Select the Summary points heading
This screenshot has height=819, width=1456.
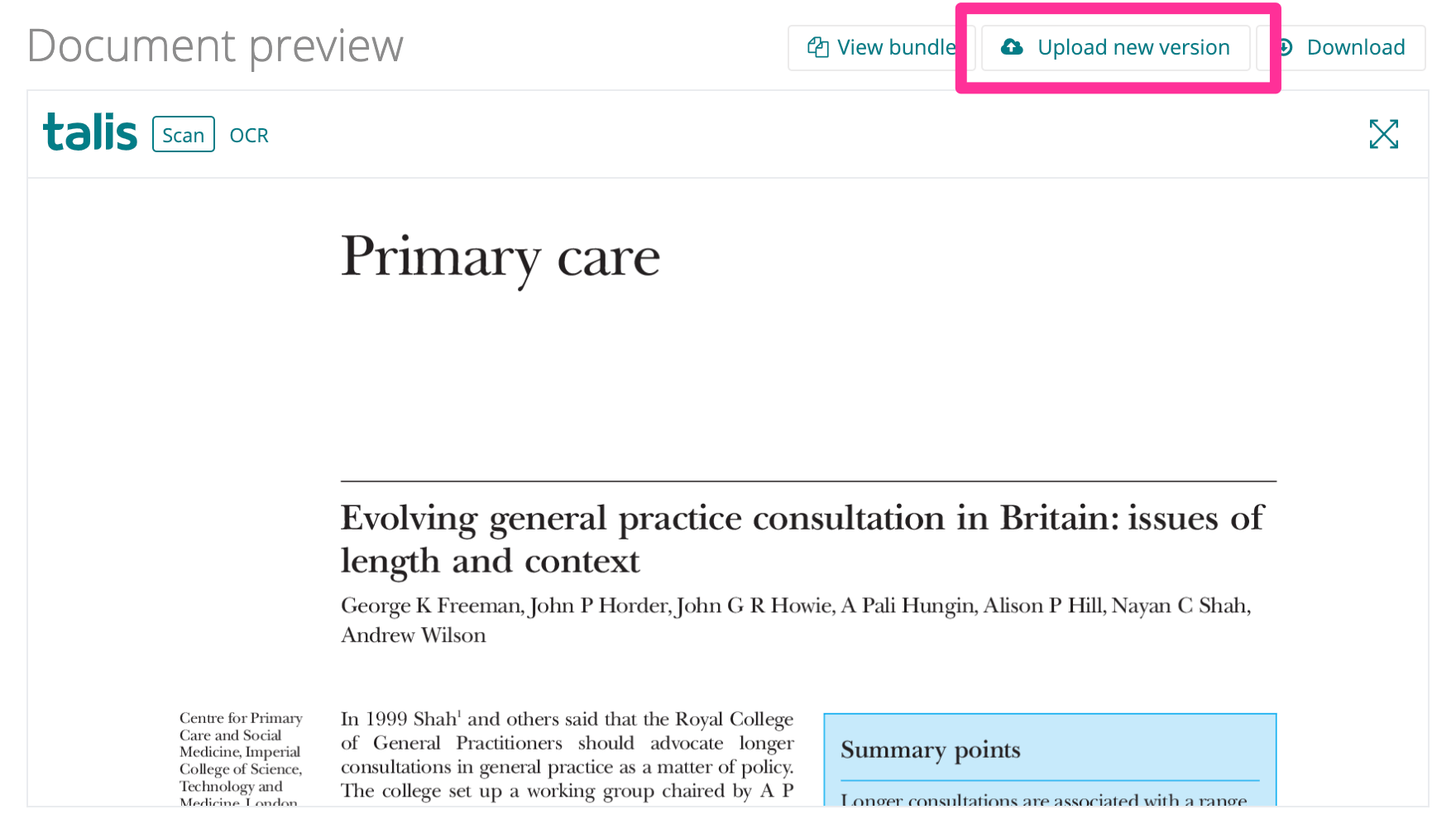point(930,750)
